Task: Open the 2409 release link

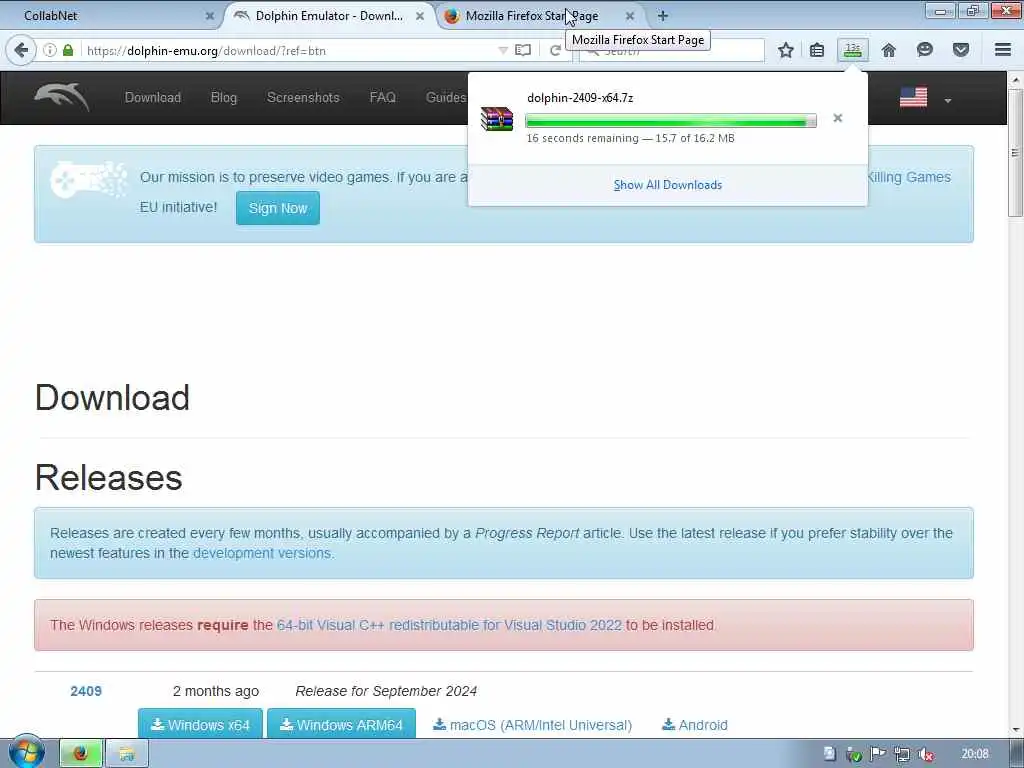Action: click(86, 691)
